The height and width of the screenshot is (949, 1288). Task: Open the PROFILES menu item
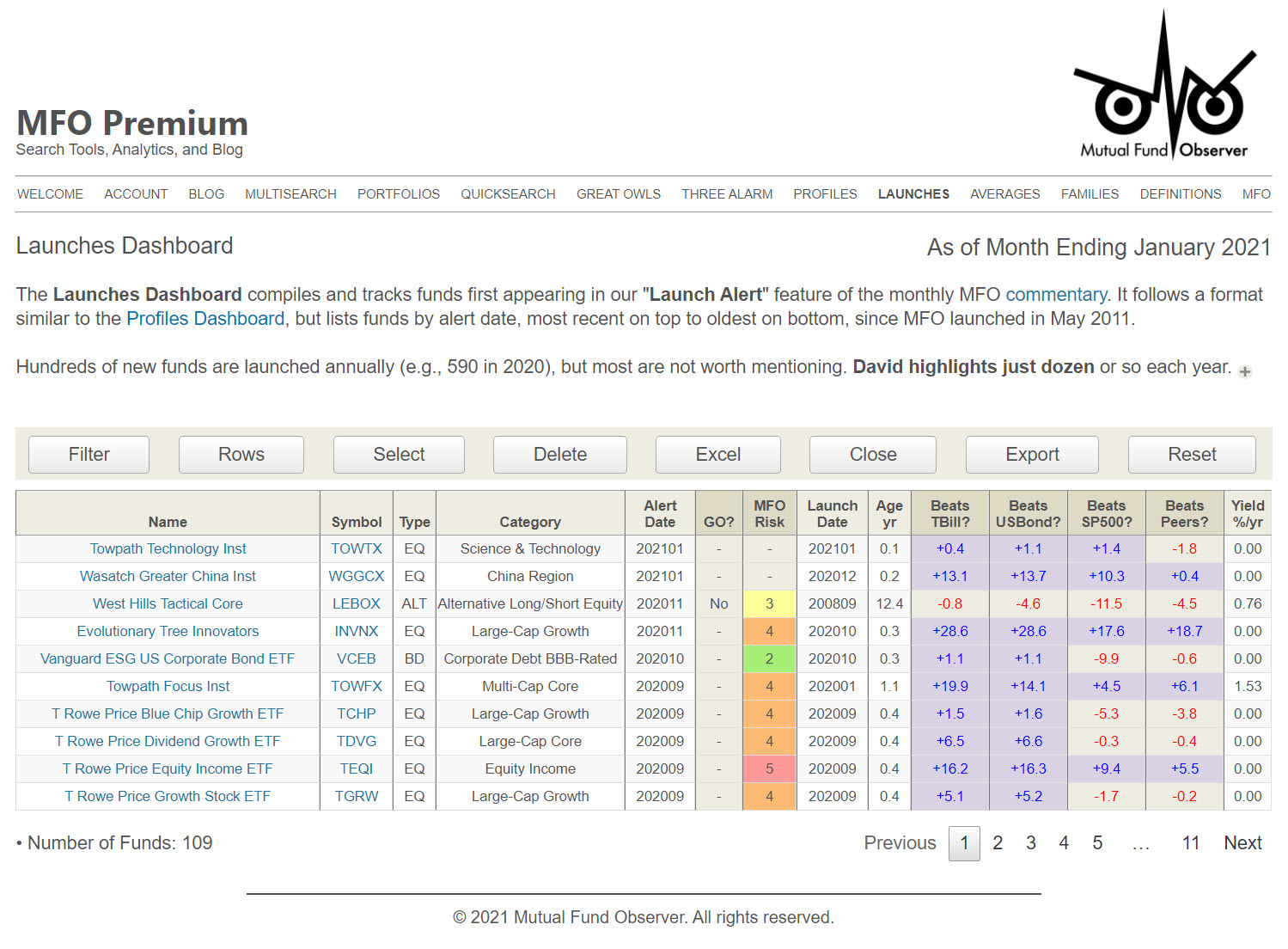point(825,194)
